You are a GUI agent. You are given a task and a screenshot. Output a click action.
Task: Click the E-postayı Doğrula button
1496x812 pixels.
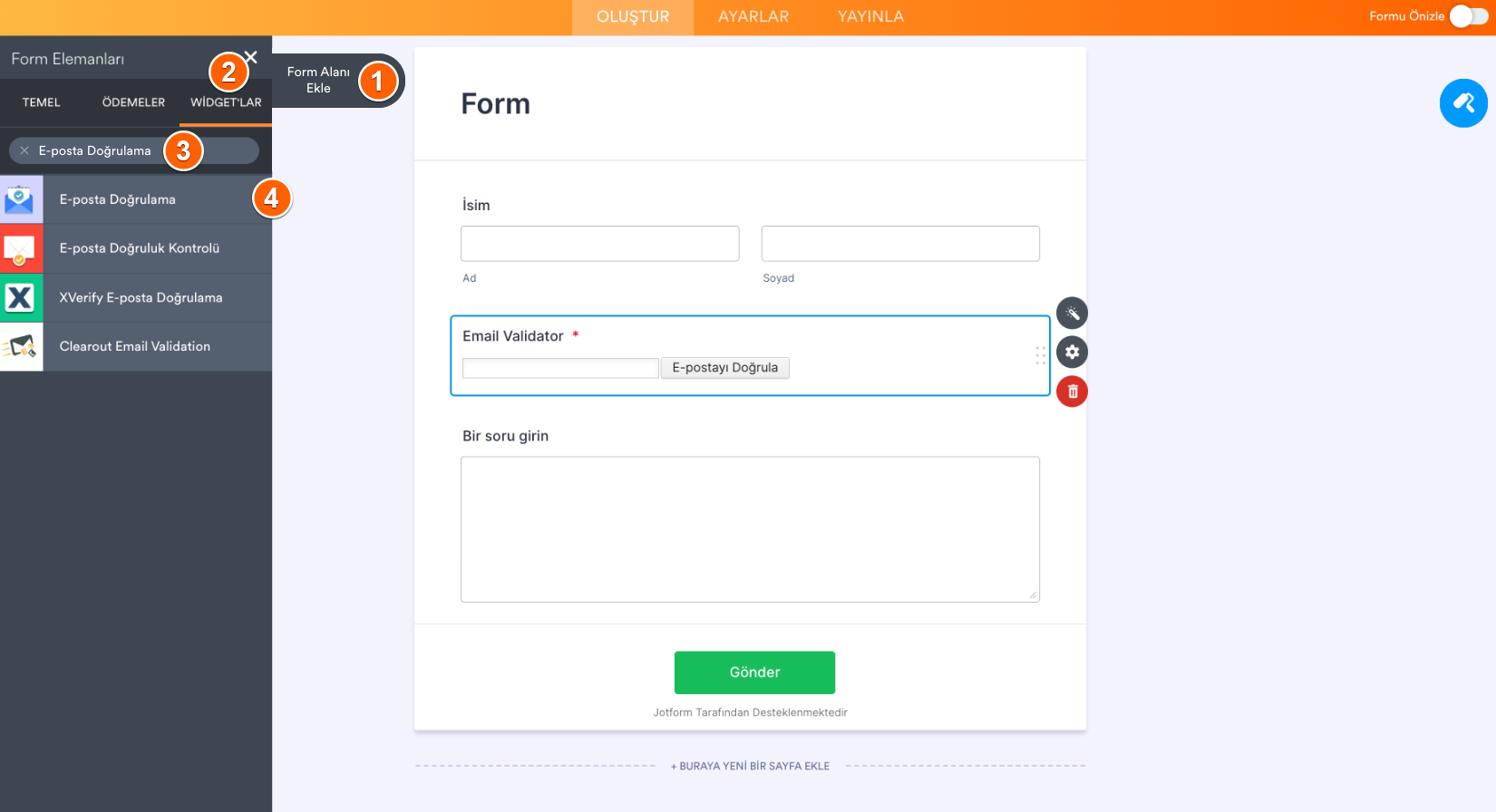724,367
